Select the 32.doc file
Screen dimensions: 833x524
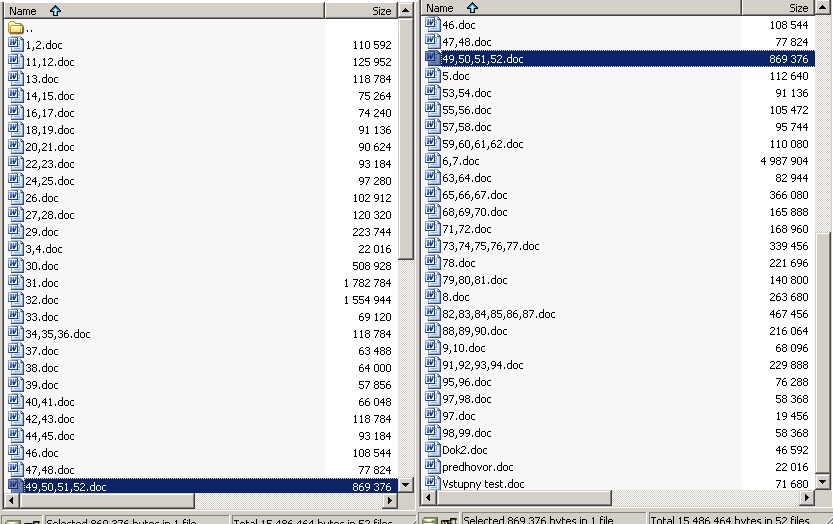42,300
